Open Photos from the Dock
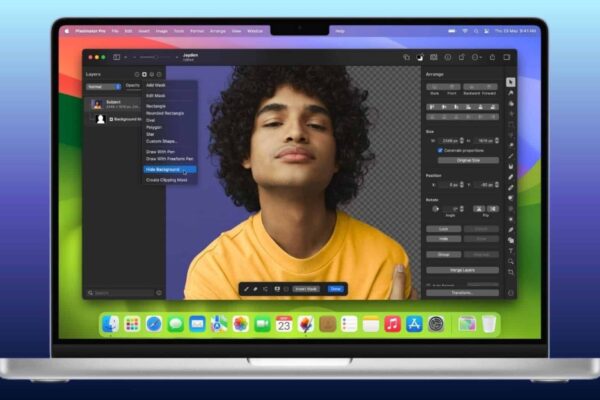Screen dimensions: 600x400 (x=241, y=324)
